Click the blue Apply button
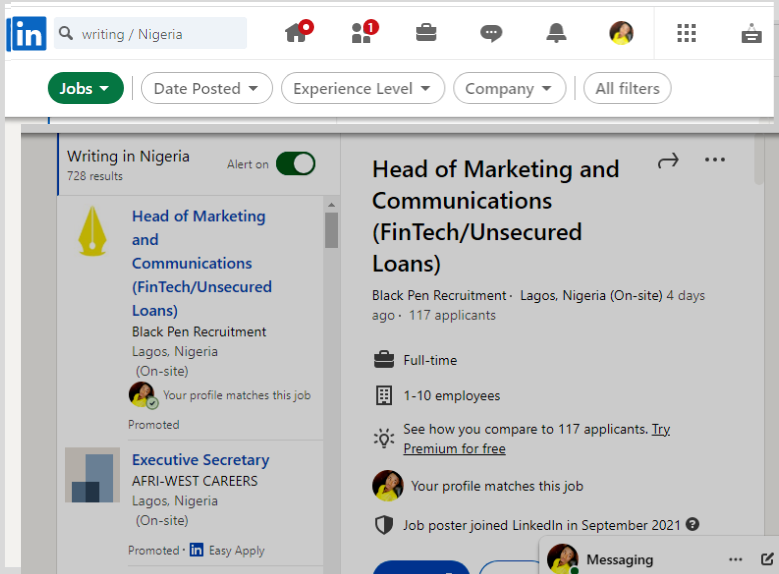The width and height of the screenshot is (779, 574). pos(421,567)
